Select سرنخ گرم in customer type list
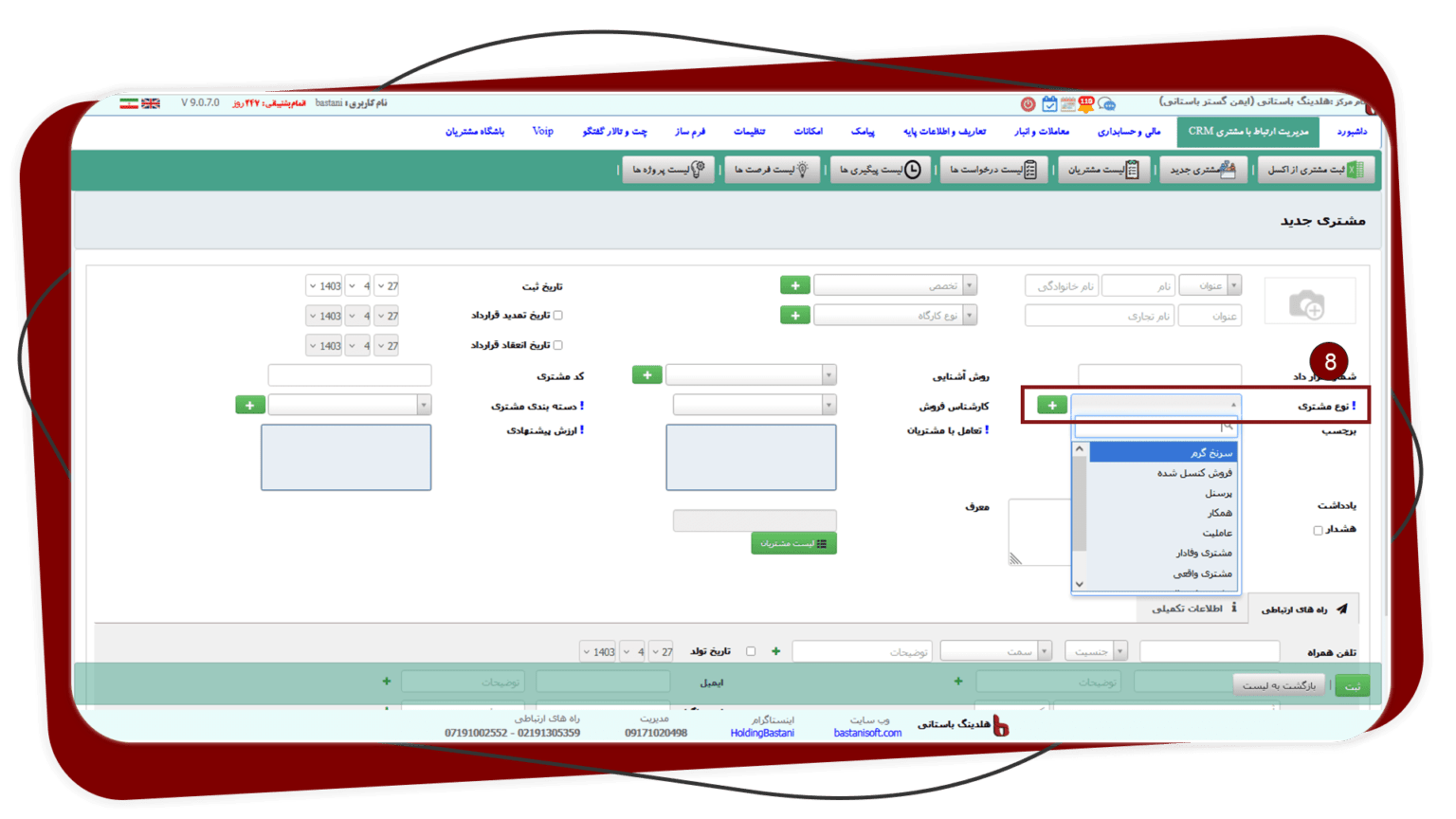 coord(1163,453)
